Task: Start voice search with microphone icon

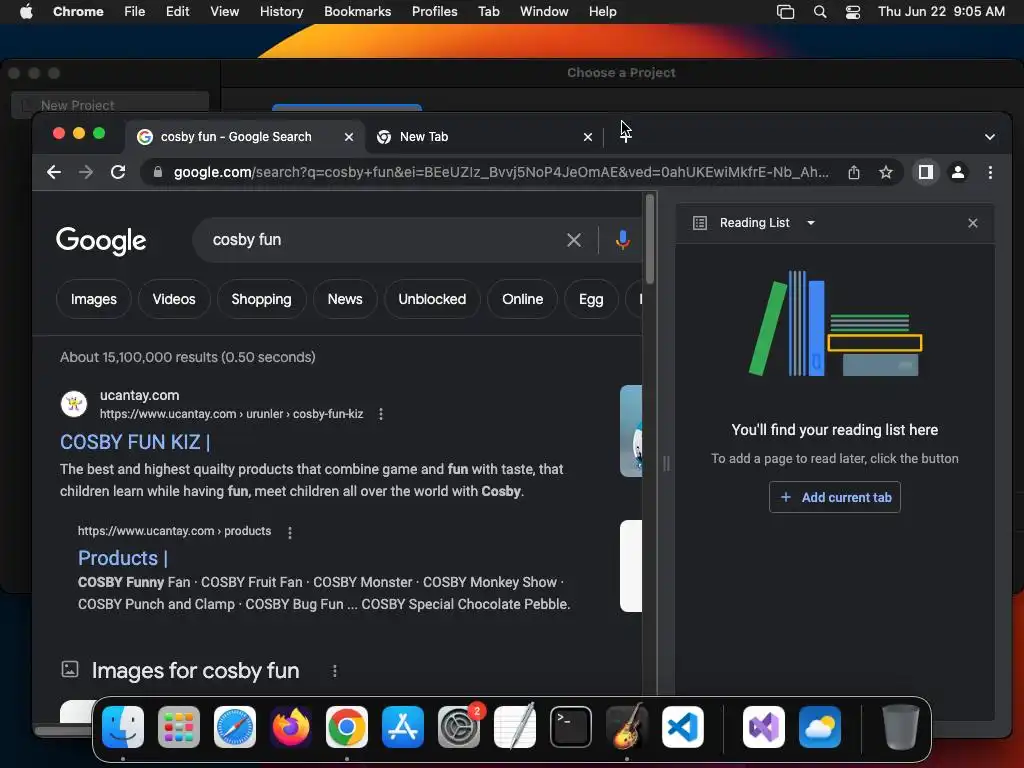Action: point(622,240)
